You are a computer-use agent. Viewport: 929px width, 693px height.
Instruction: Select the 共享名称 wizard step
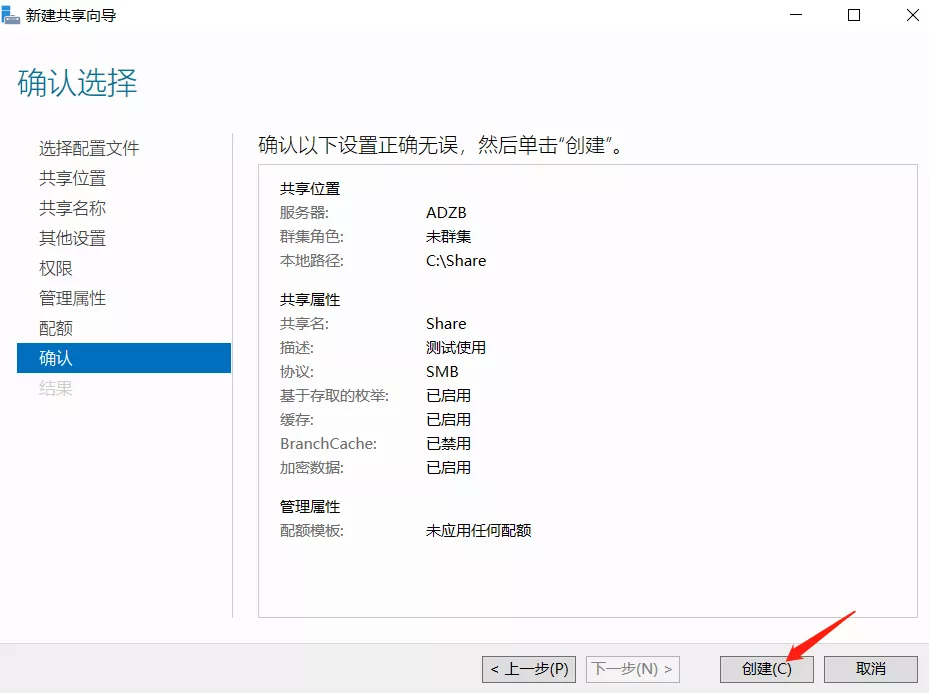(72, 208)
